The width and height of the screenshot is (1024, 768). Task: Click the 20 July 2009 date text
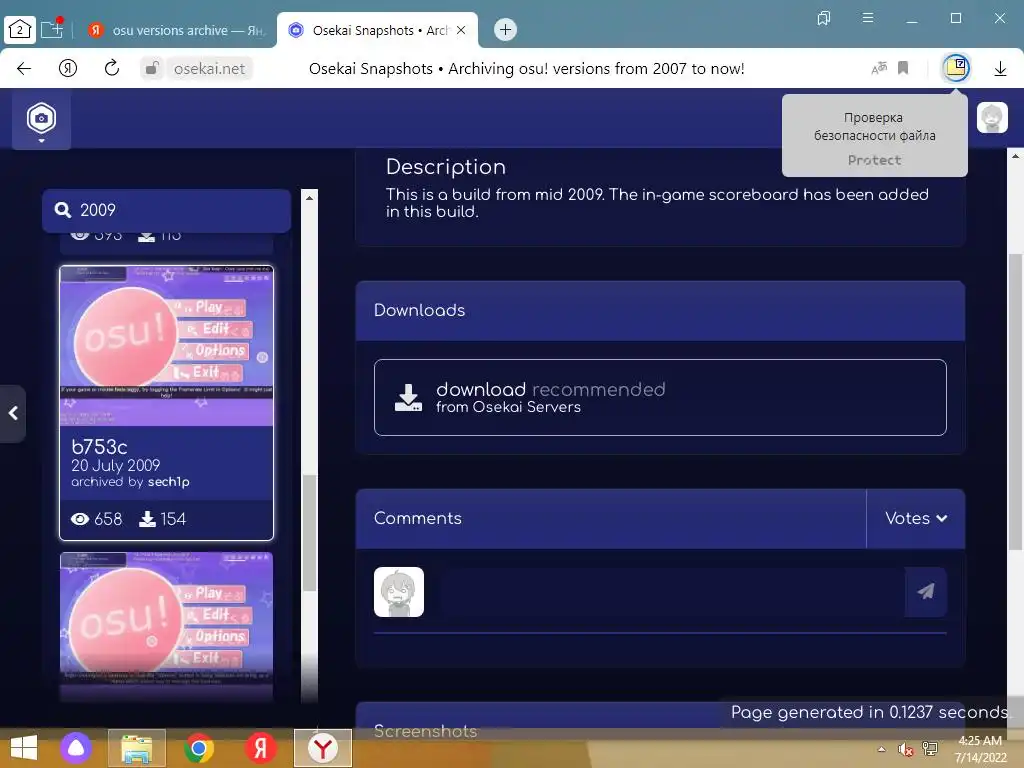(116, 466)
